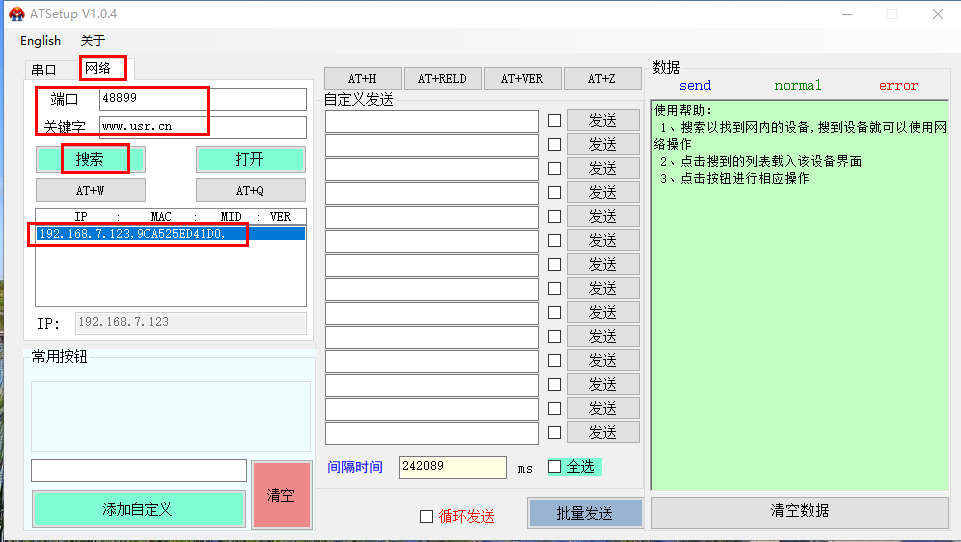Click the 关键字 field with www.usr.cn
This screenshot has width=961, height=542.
202,127
